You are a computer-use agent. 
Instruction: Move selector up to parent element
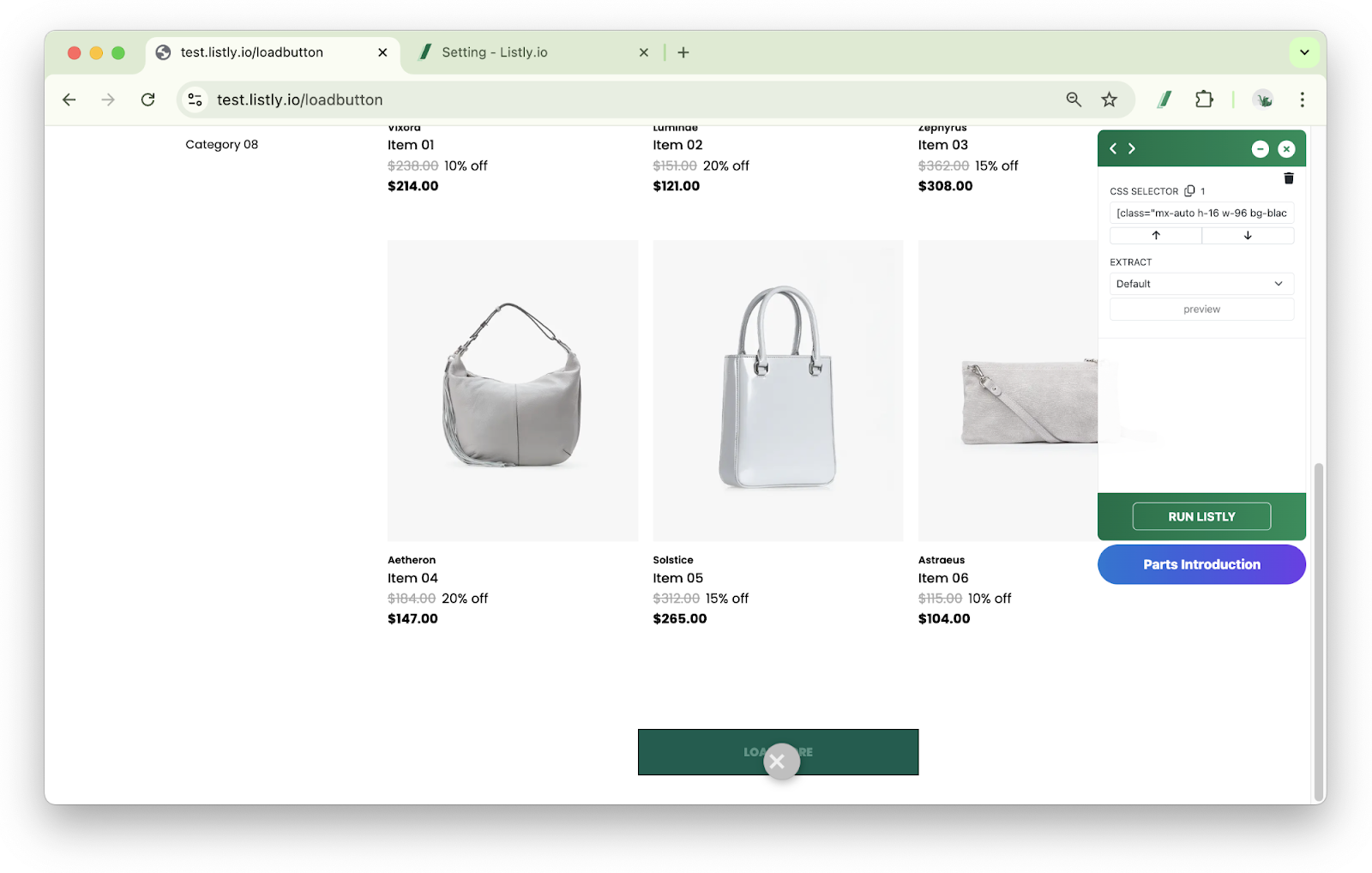1156,235
